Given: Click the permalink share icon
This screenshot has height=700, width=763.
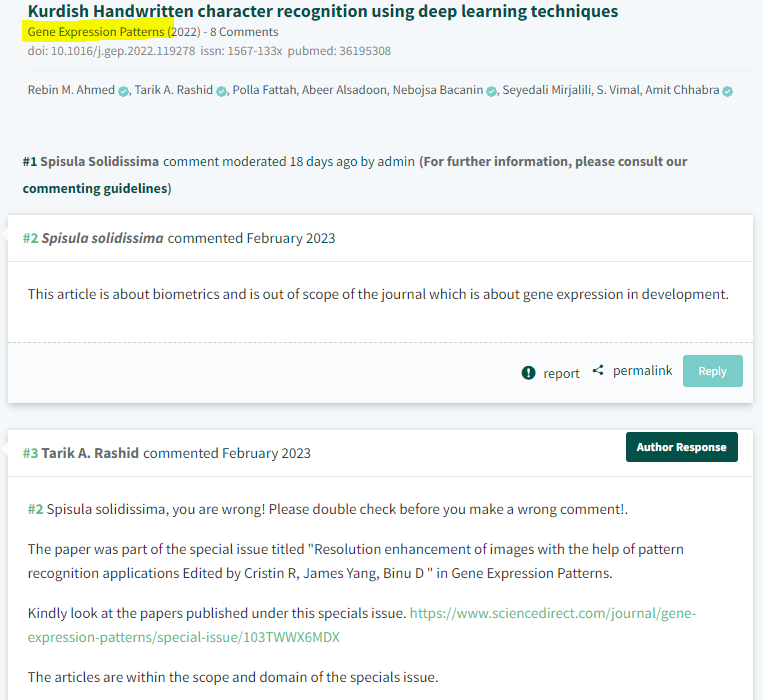Looking at the screenshot, I should 598,371.
